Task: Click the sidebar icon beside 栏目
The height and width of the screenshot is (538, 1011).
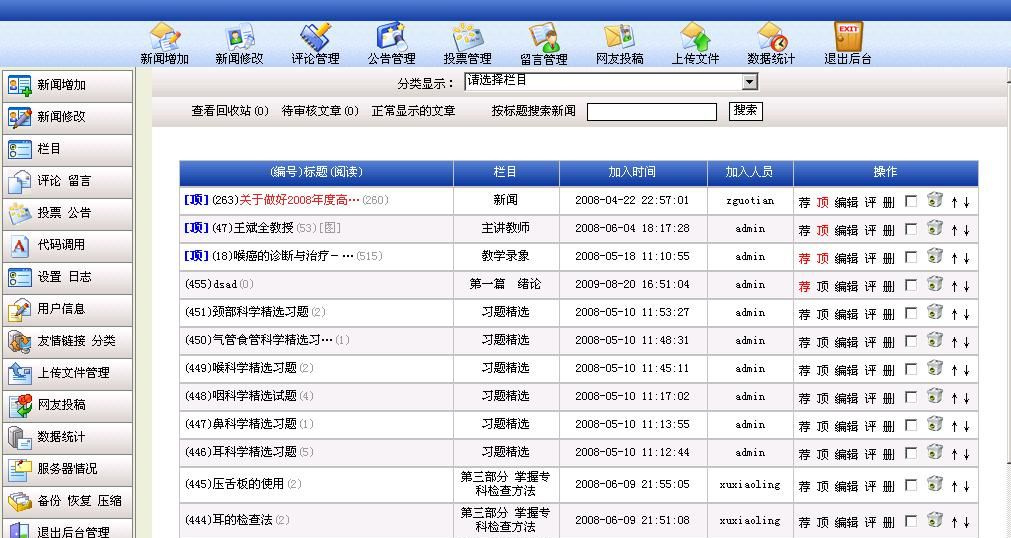Action: pyautogui.click(x=19, y=150)
